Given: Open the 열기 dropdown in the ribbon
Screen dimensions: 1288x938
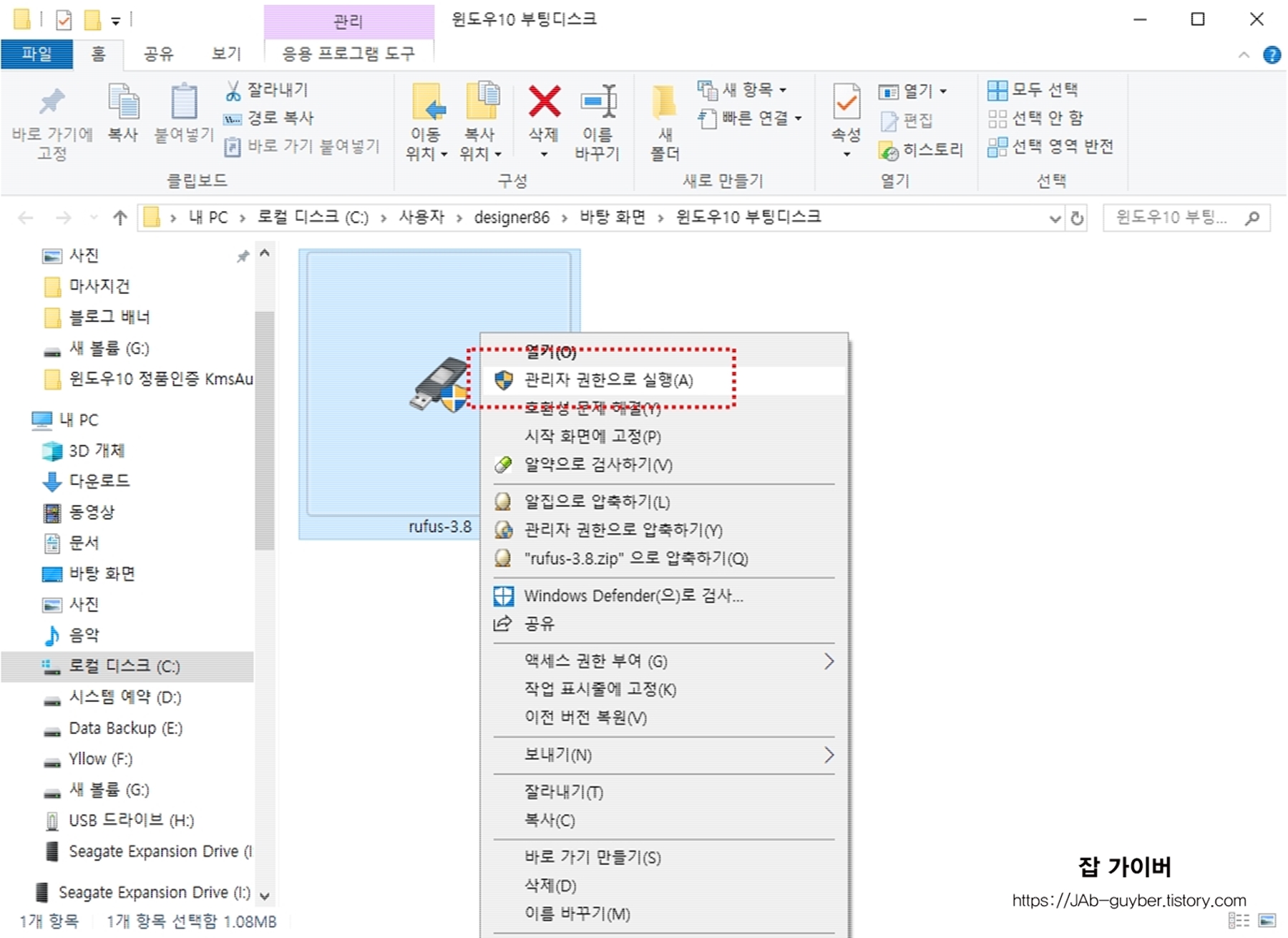Looking at the screenshot, I should [x=913, y=92].
